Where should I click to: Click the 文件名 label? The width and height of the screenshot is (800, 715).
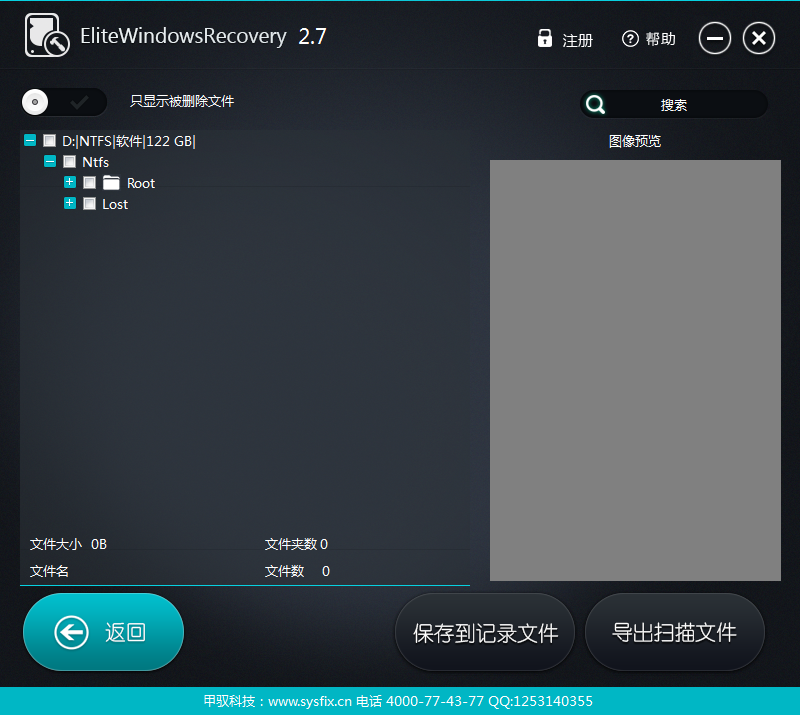pos(49,571)
